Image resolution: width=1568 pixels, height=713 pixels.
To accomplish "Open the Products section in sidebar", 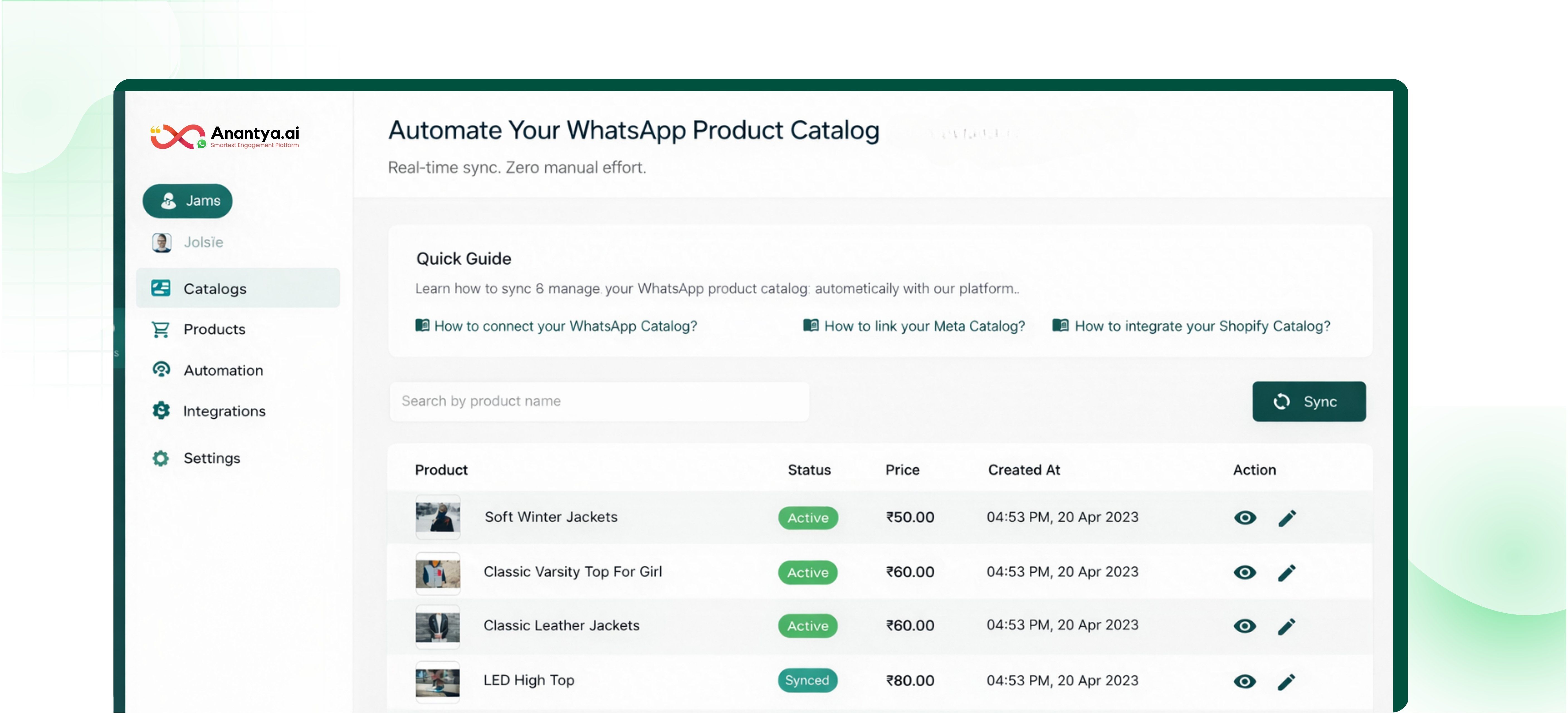I will tap(214, 329).
